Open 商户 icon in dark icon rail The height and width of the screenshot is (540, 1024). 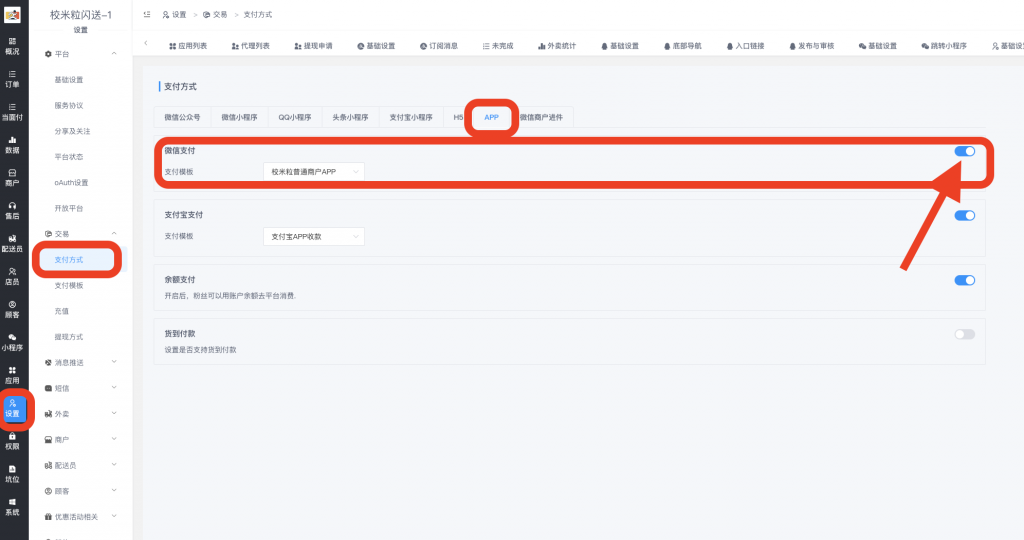pos(12,178)
